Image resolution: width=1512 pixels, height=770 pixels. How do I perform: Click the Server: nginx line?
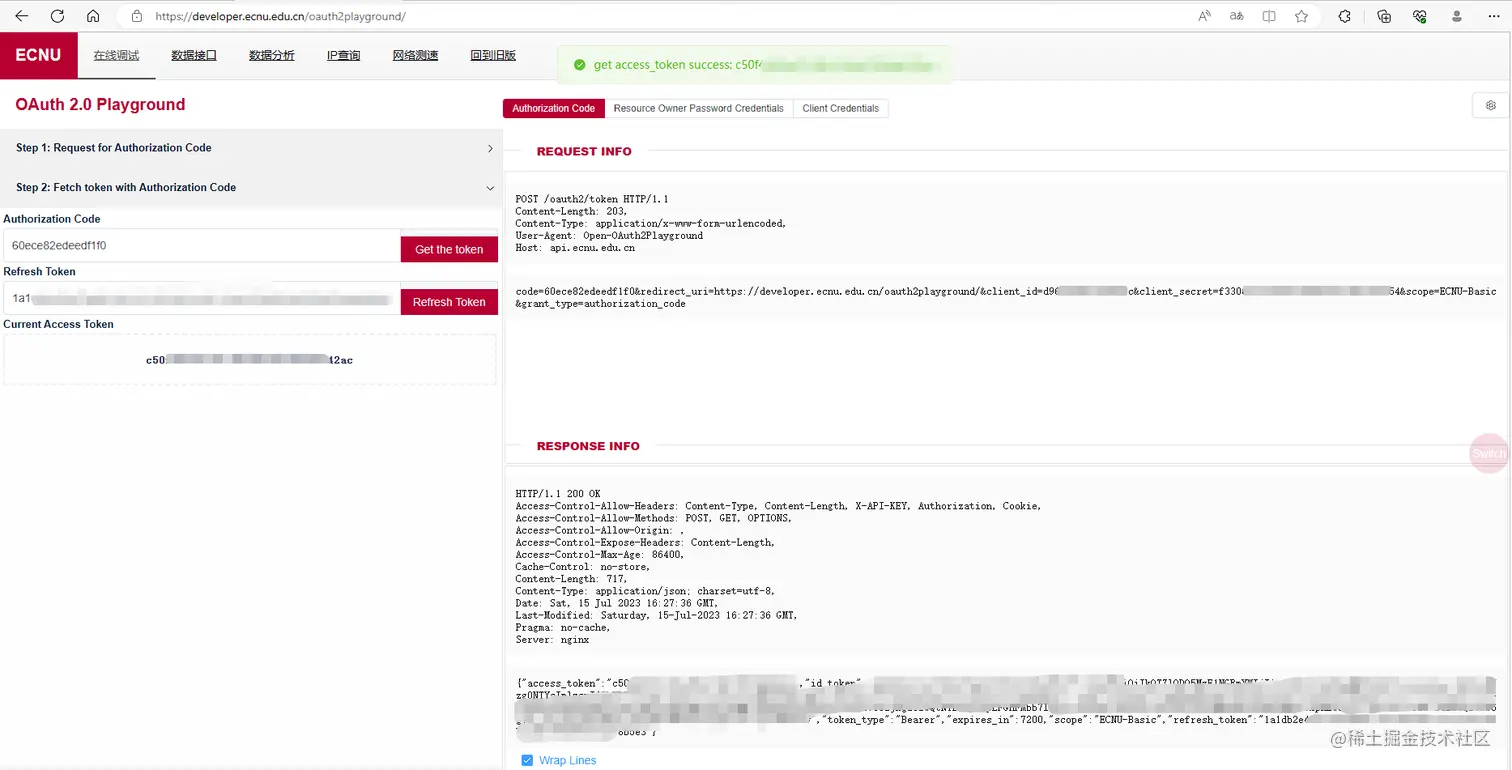(552, 640)
